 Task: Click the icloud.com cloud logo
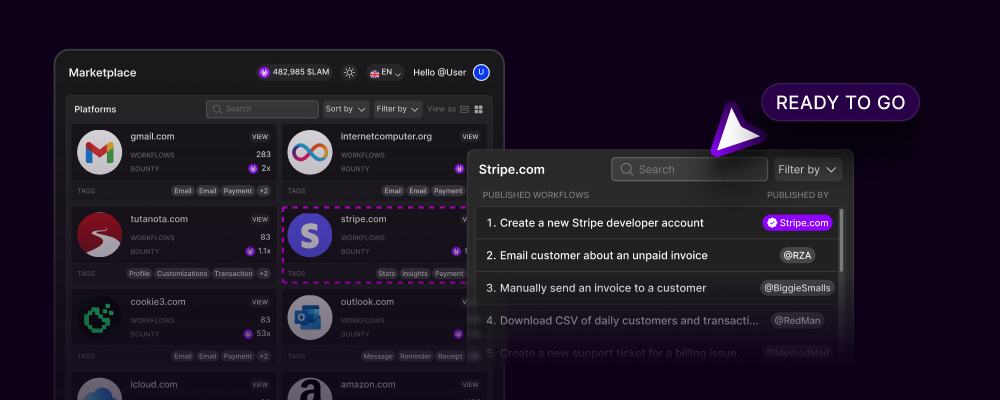coord(99,389)
